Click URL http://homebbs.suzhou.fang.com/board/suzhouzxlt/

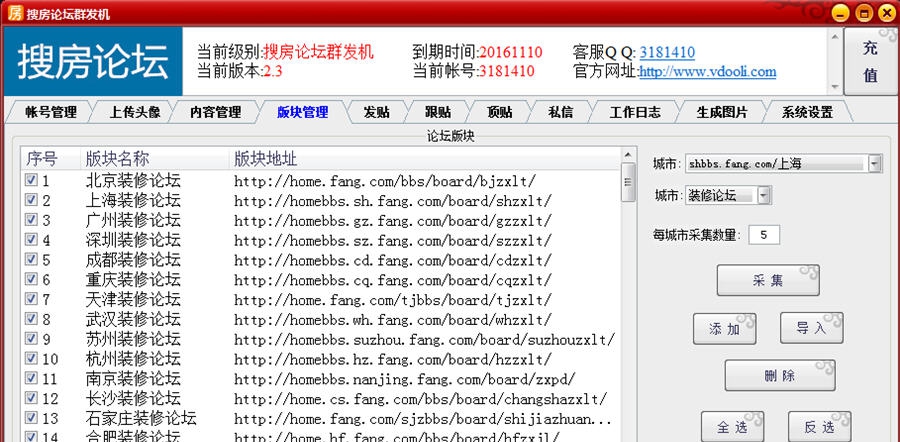(x=425, y=339)
